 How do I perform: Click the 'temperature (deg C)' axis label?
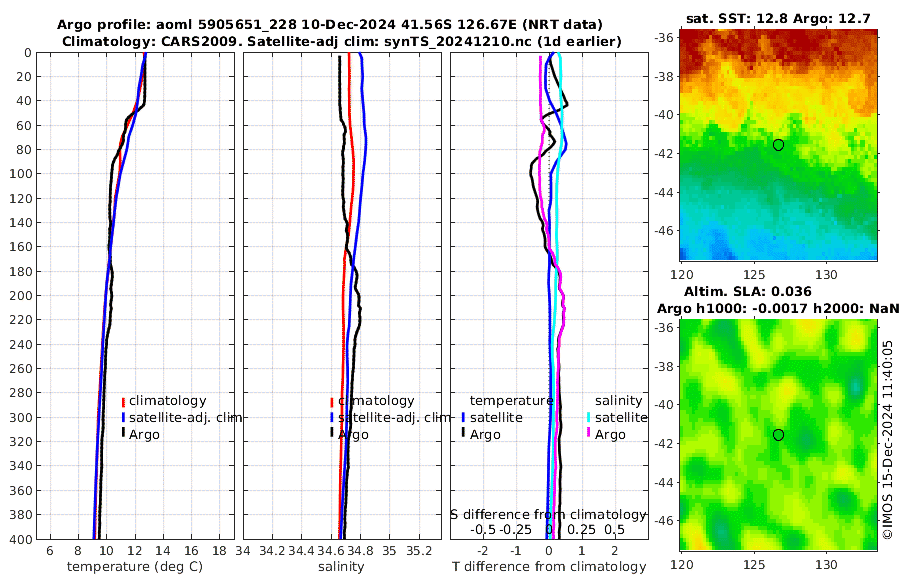coord(135,567)
